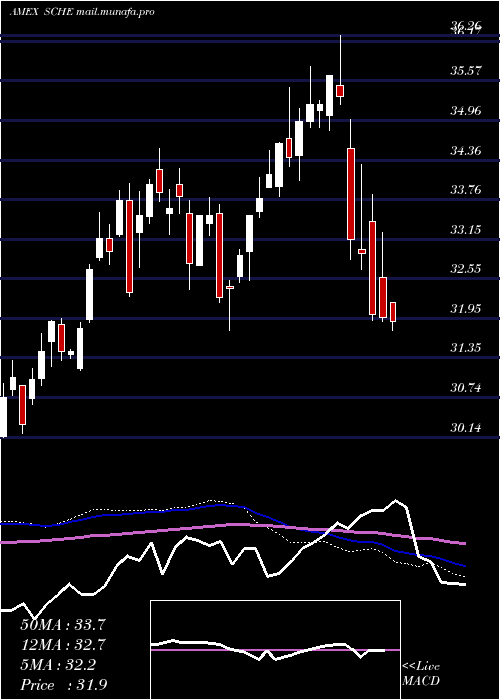Click the 34.36 price level label

click(x=466, y=150)
